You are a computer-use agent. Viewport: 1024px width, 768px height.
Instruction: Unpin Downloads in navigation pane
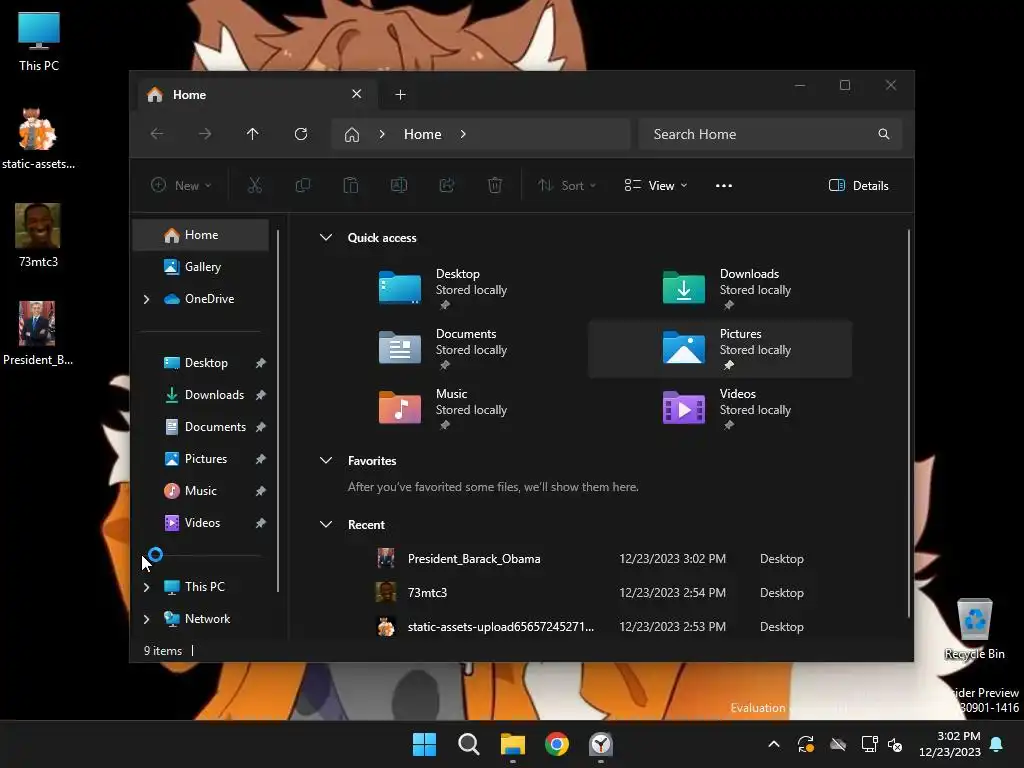(x=261, y=394)
